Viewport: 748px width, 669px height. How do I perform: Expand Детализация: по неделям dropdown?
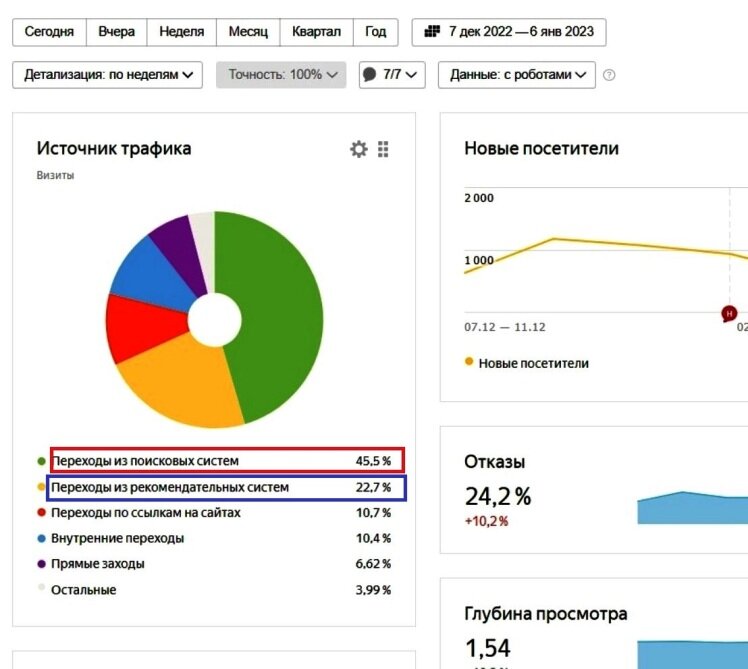[x=107, y=75]
